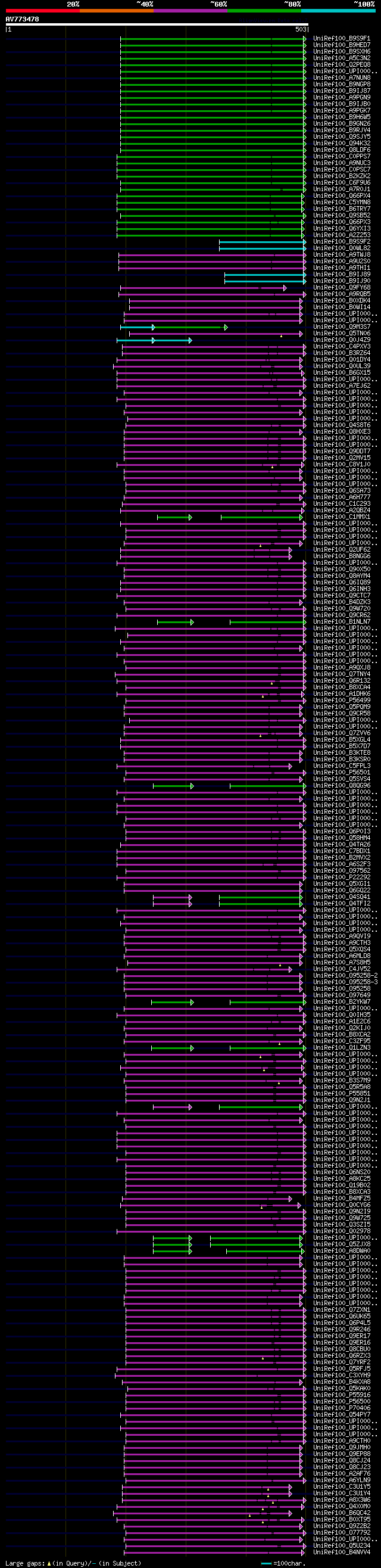The width and height of the screenshot is (381, 1568).
Task: Open hit UniRef100_Q7TNY4
Action: tap(342, 674)
